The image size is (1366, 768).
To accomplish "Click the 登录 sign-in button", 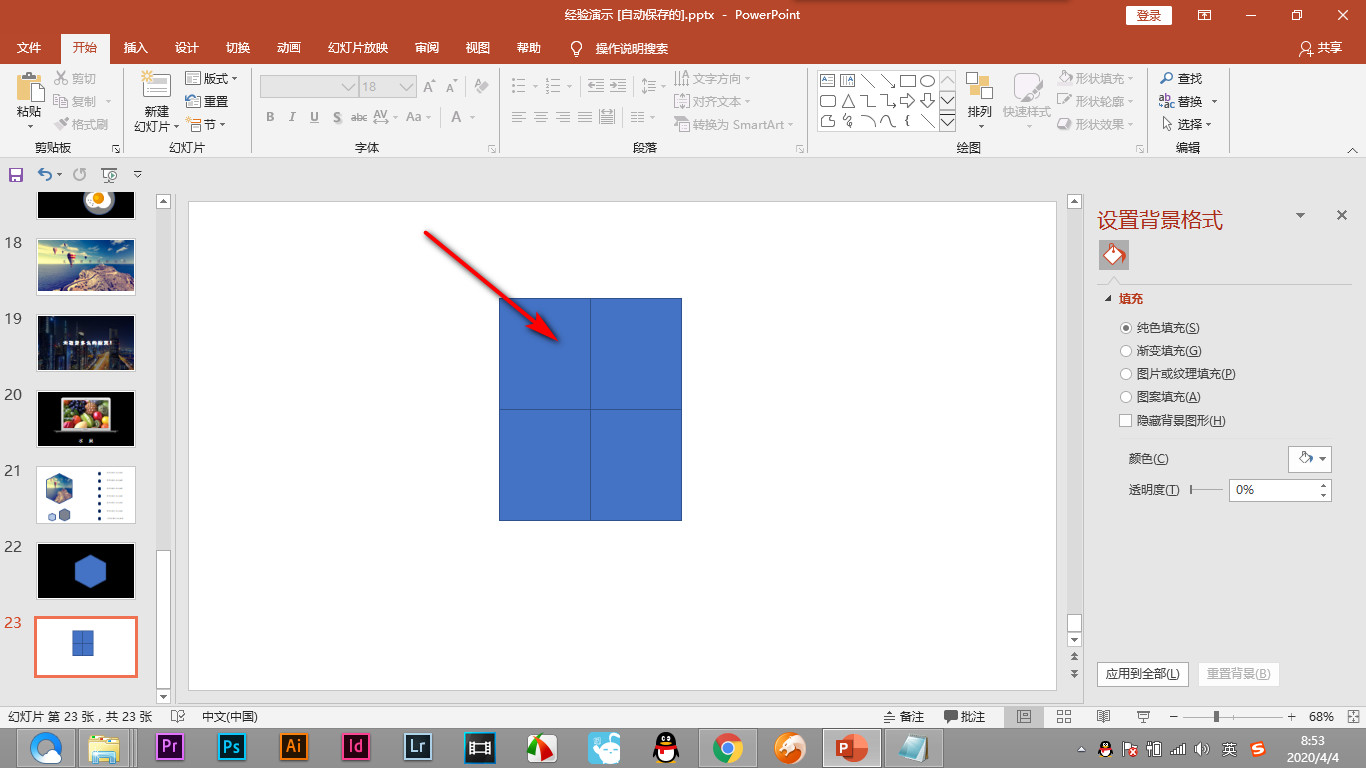I will (x=1148, y=15).
